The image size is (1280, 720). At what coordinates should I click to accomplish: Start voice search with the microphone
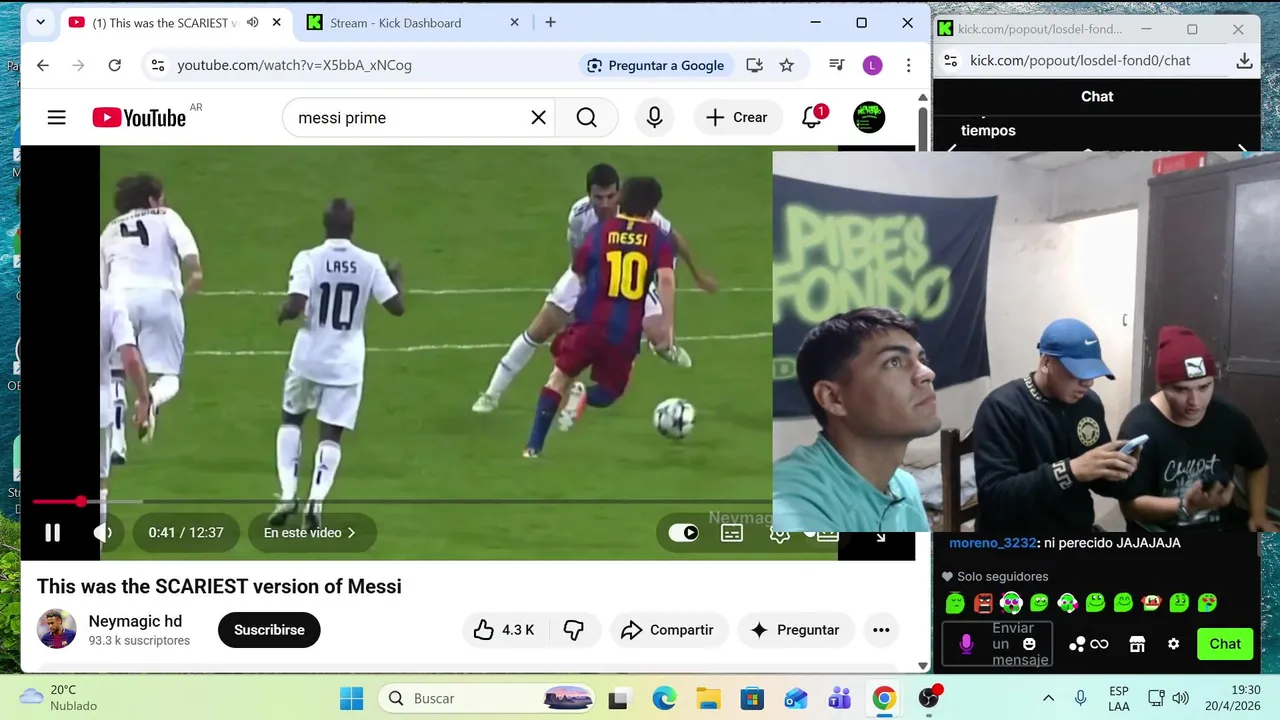point(654,118)
